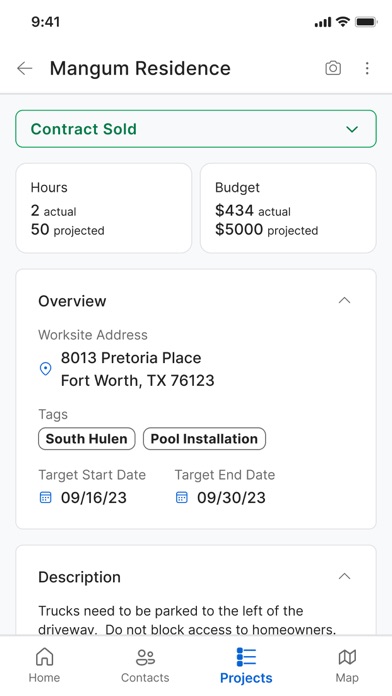Viewport: 392px width, 696px height.
Task: Tap the 09/16/23 start date value
Action: [x=94, y=498]
